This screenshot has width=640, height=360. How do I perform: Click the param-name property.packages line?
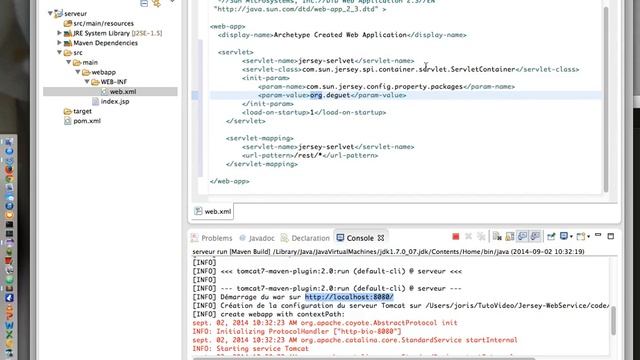point(386,87)
